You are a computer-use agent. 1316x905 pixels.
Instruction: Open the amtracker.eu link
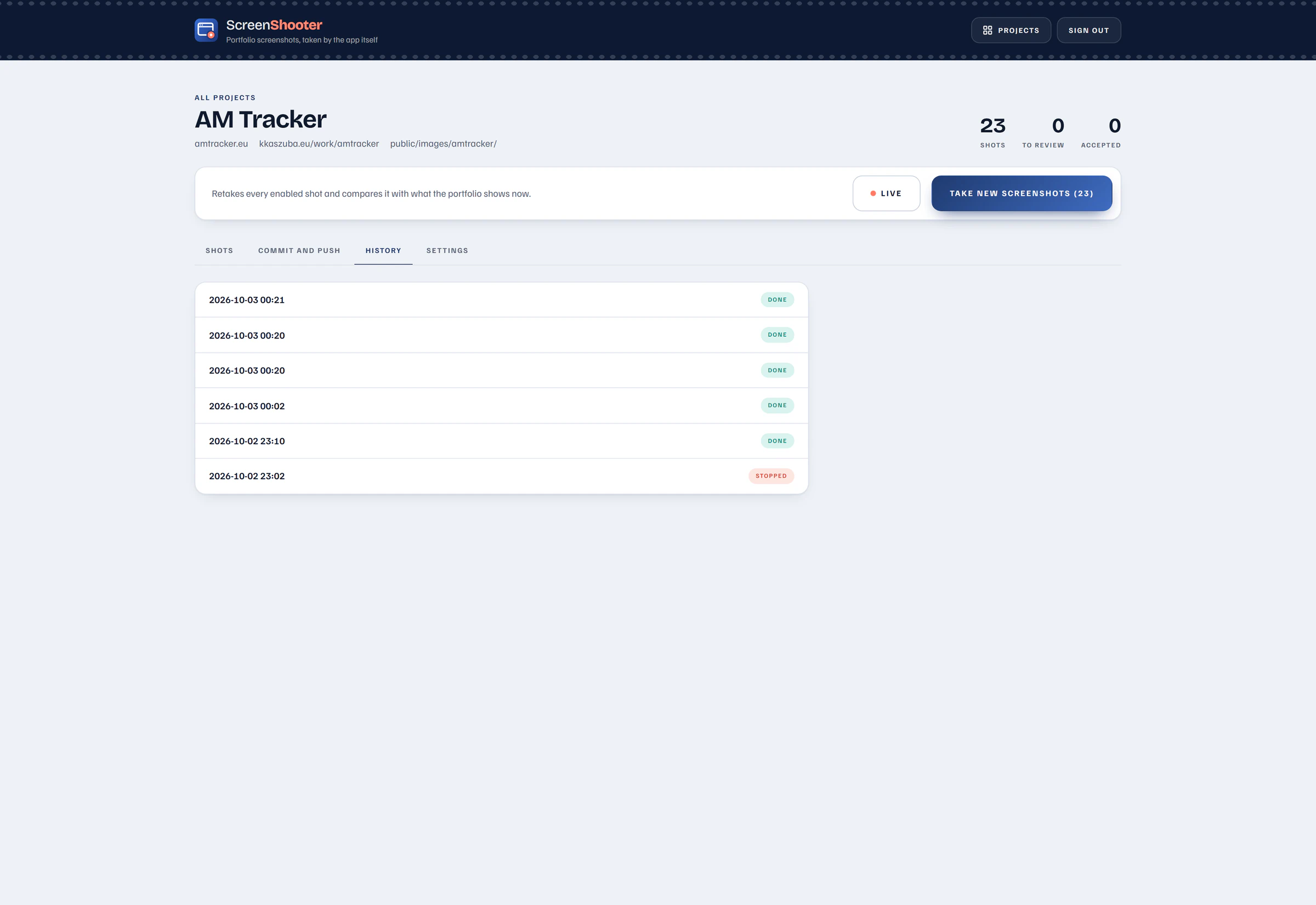pyautogui.click(x=221, y=144)
